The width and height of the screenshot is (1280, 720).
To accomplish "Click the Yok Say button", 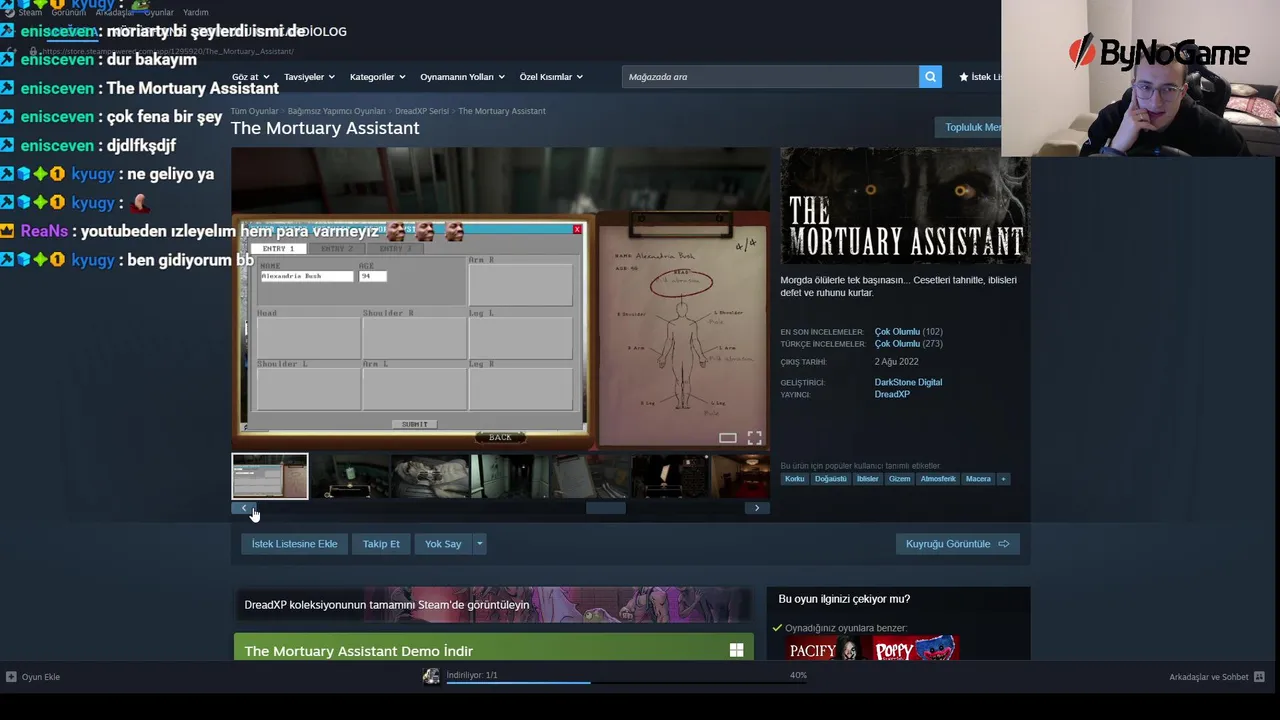I will (x=443, y=544).
